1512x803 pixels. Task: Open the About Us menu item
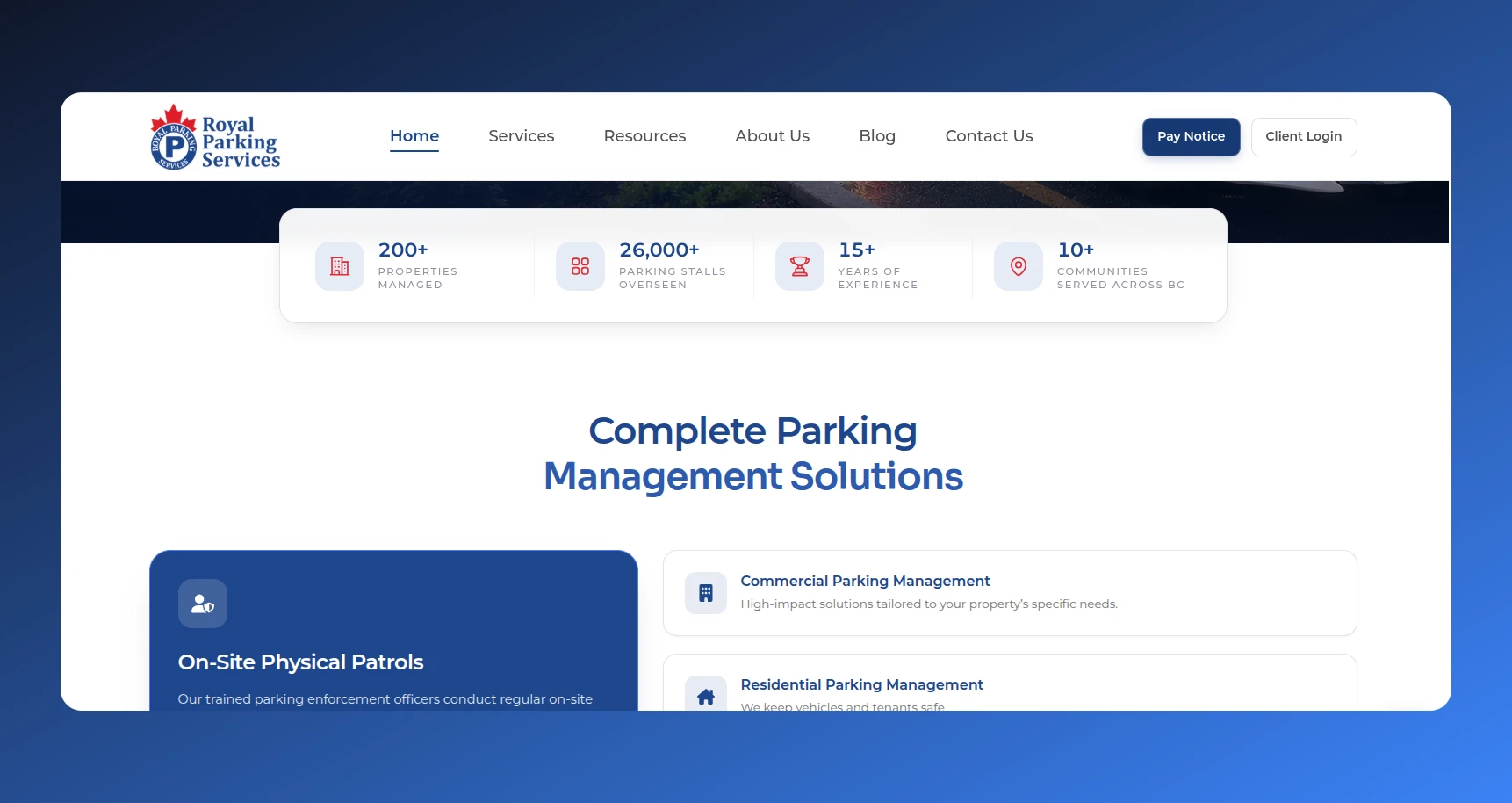pos(773,136)
